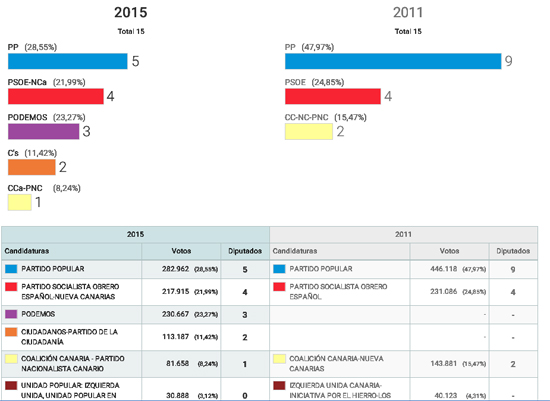
Task: Click the Votos column header for 2011
Action: (x=449, y=251)
